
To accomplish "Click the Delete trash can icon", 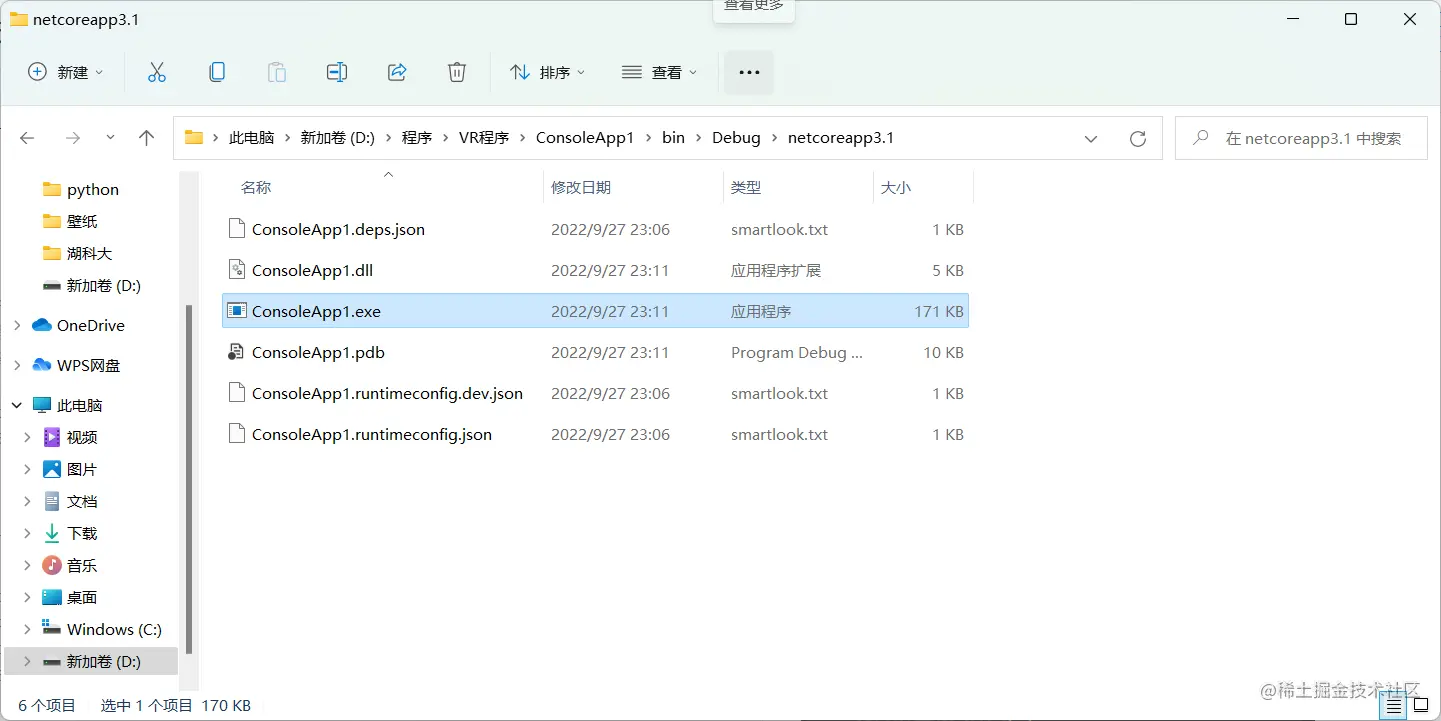I will click(457, 72).
